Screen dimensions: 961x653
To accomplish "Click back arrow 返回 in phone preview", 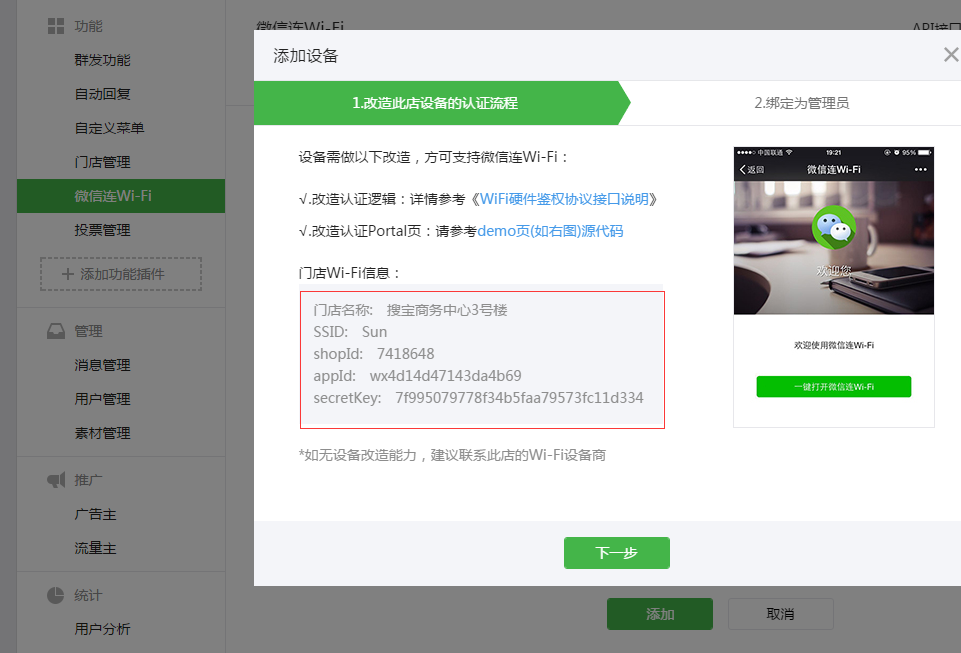I will point(752,170).
